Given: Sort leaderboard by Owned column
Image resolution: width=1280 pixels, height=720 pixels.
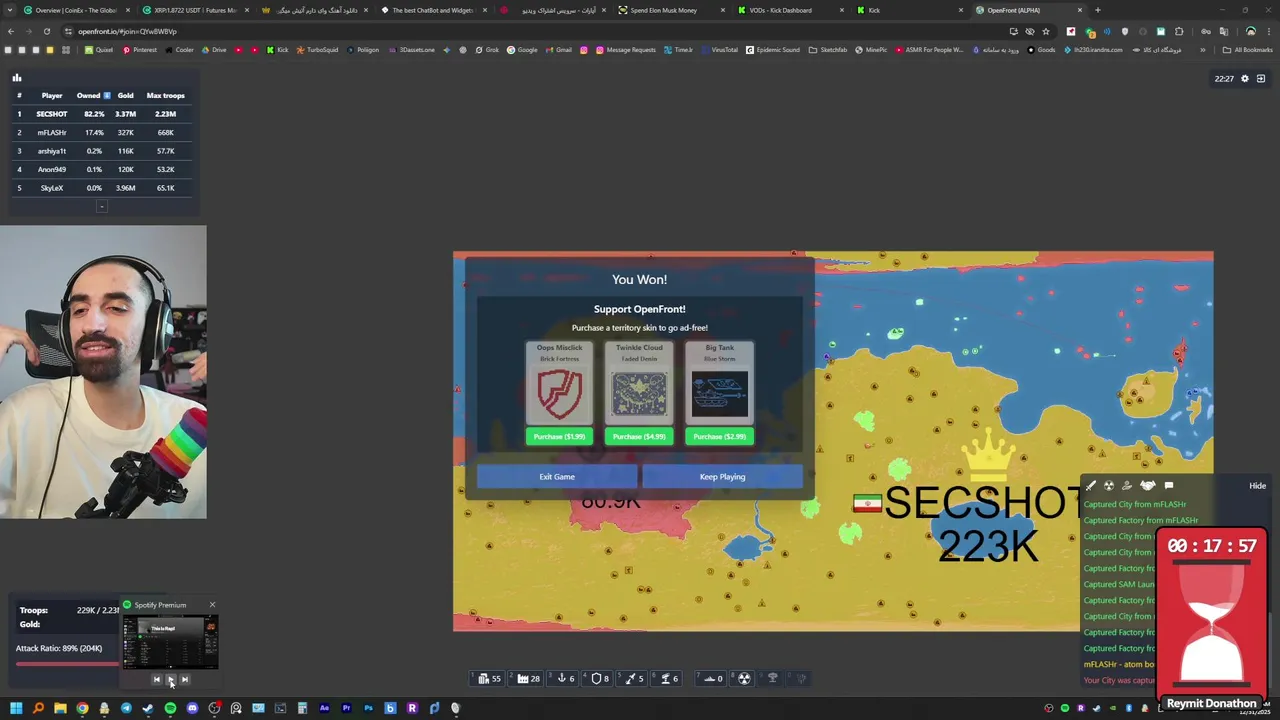Looking at the screenshot, I should click(x=93, y=95).
